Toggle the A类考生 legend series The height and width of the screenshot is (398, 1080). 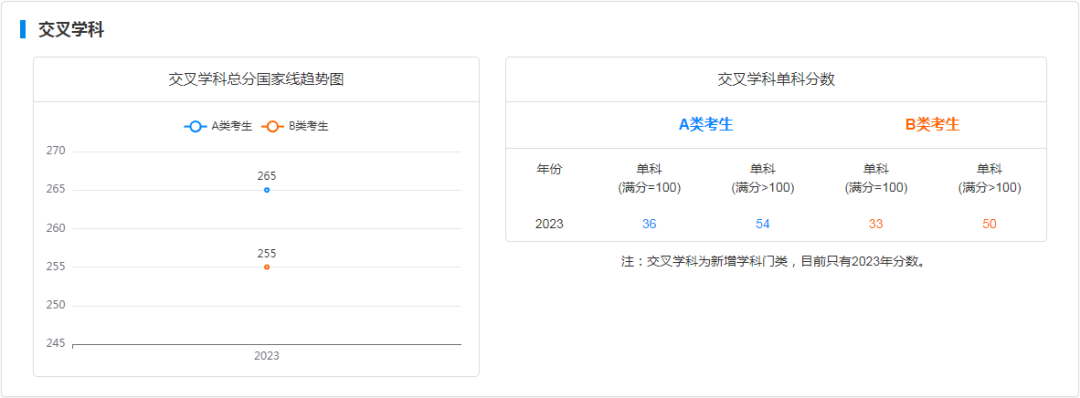point(218,127)
